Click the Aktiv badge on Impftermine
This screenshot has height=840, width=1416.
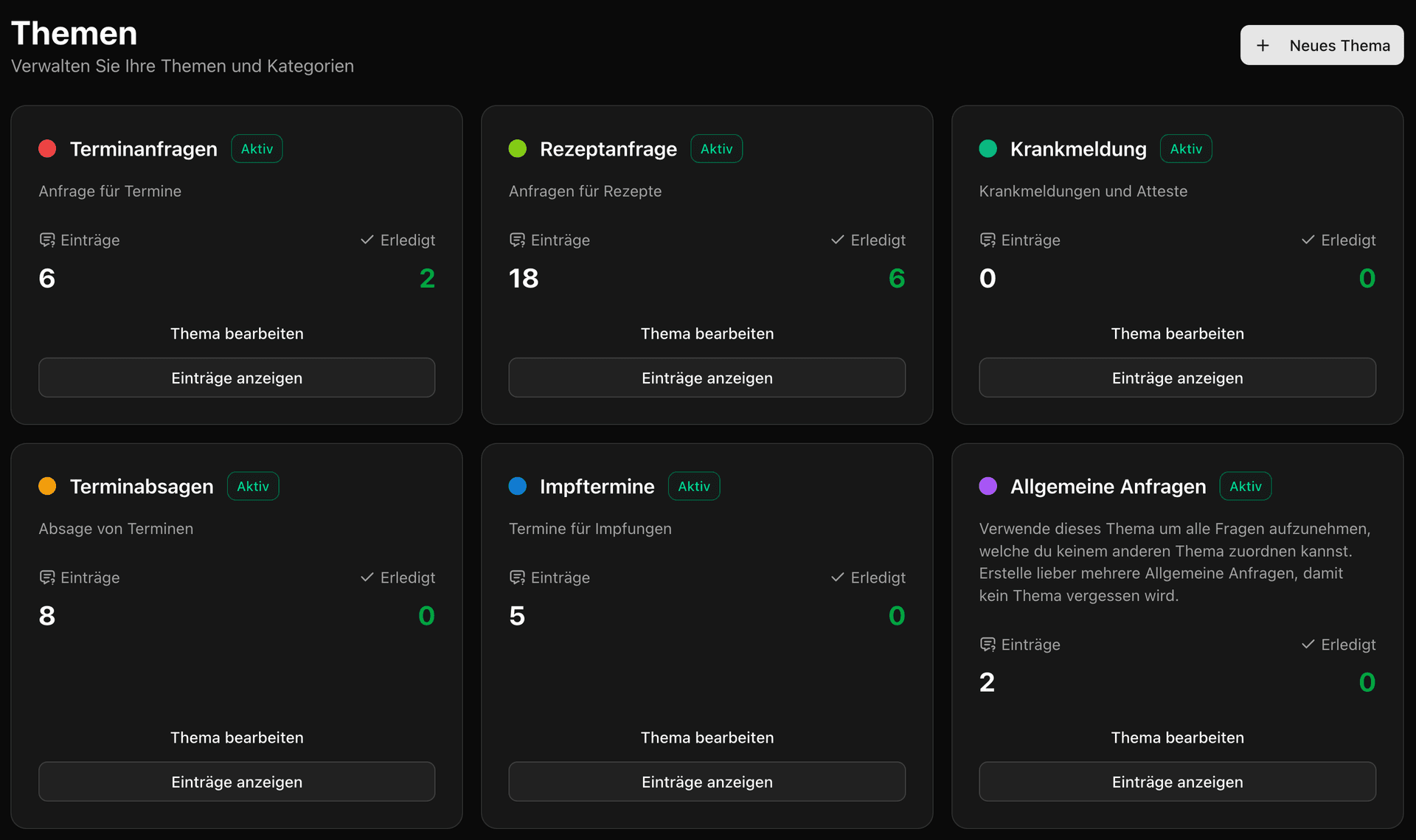click(694, 486)
